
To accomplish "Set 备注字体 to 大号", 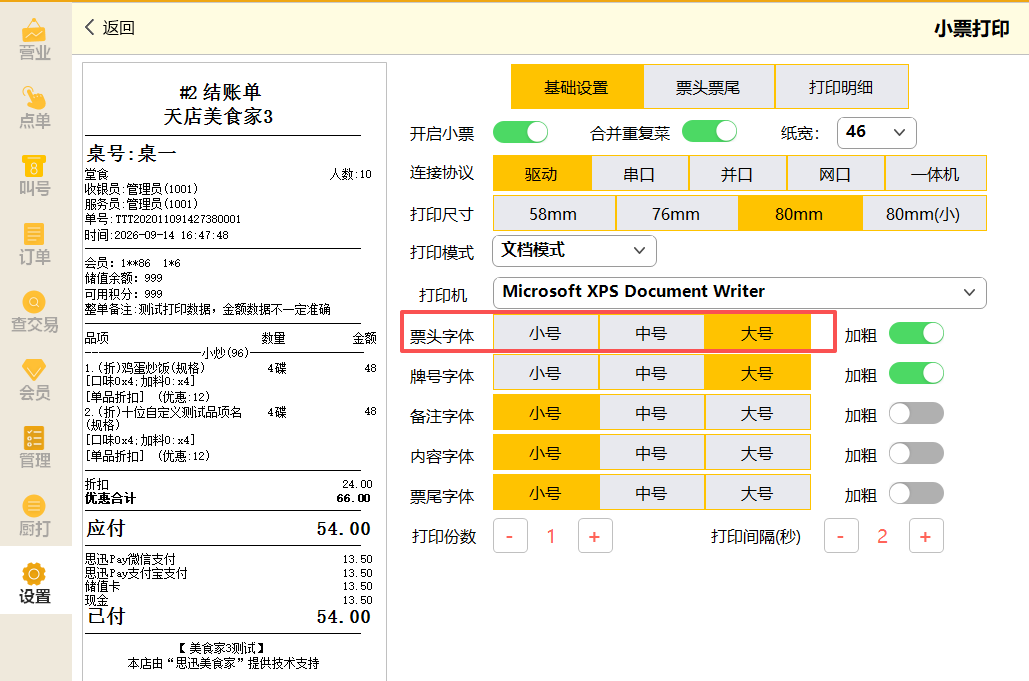I will click(757, 413).
